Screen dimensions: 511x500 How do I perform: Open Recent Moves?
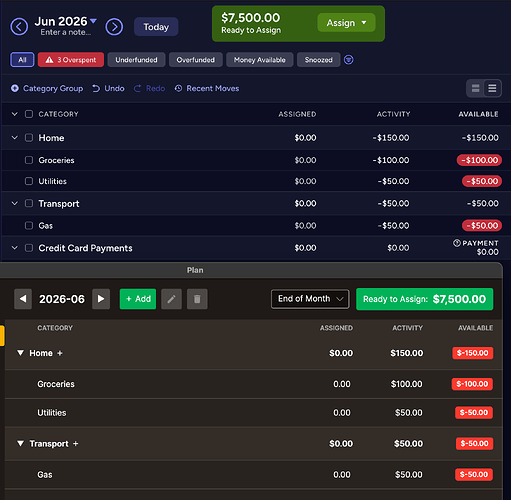[207, 88]
